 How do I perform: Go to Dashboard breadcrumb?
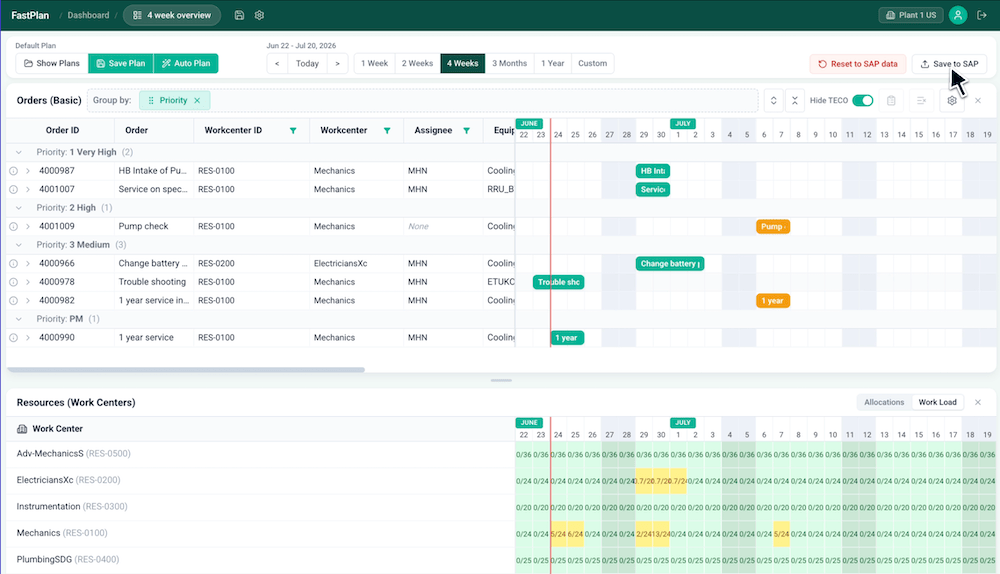[x=88, y=15]
